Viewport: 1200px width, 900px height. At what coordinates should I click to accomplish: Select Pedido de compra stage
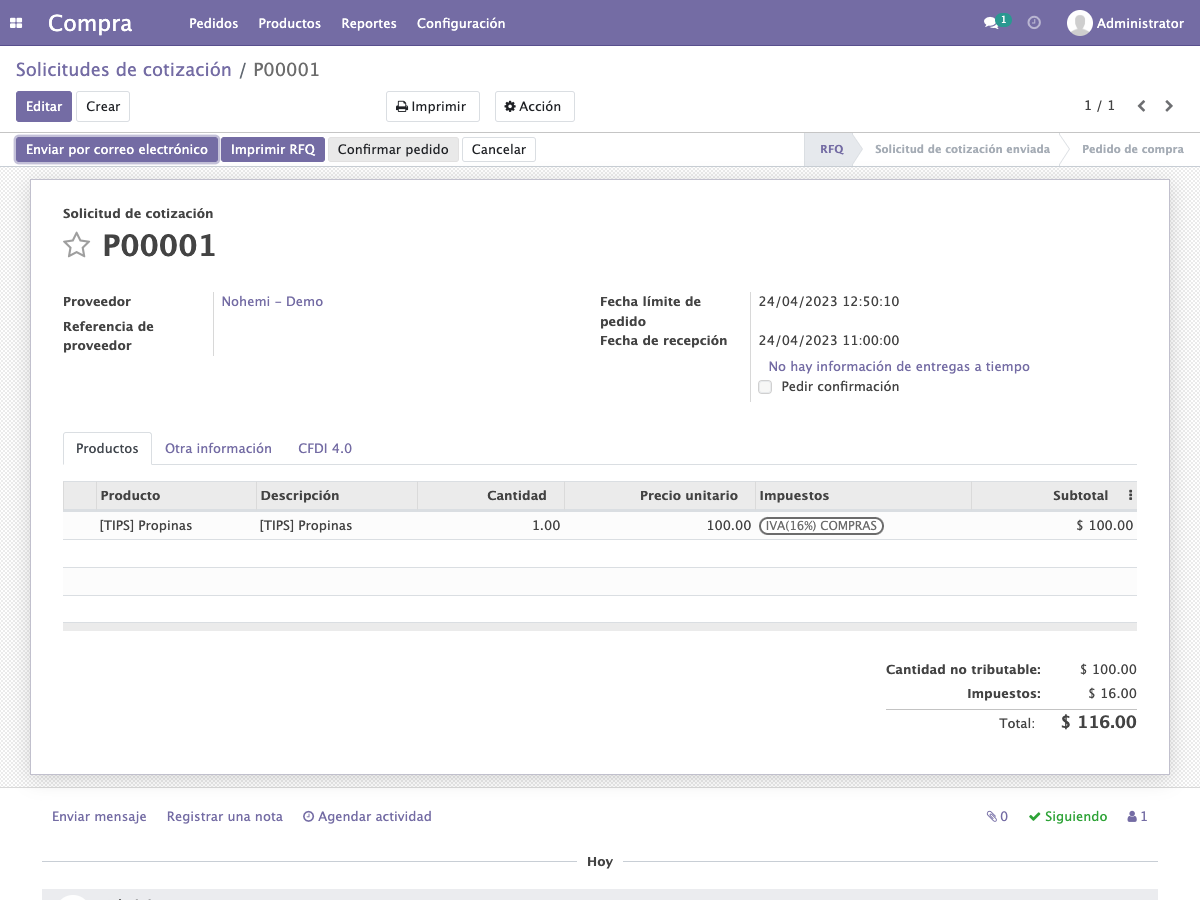pos(1133,150)
